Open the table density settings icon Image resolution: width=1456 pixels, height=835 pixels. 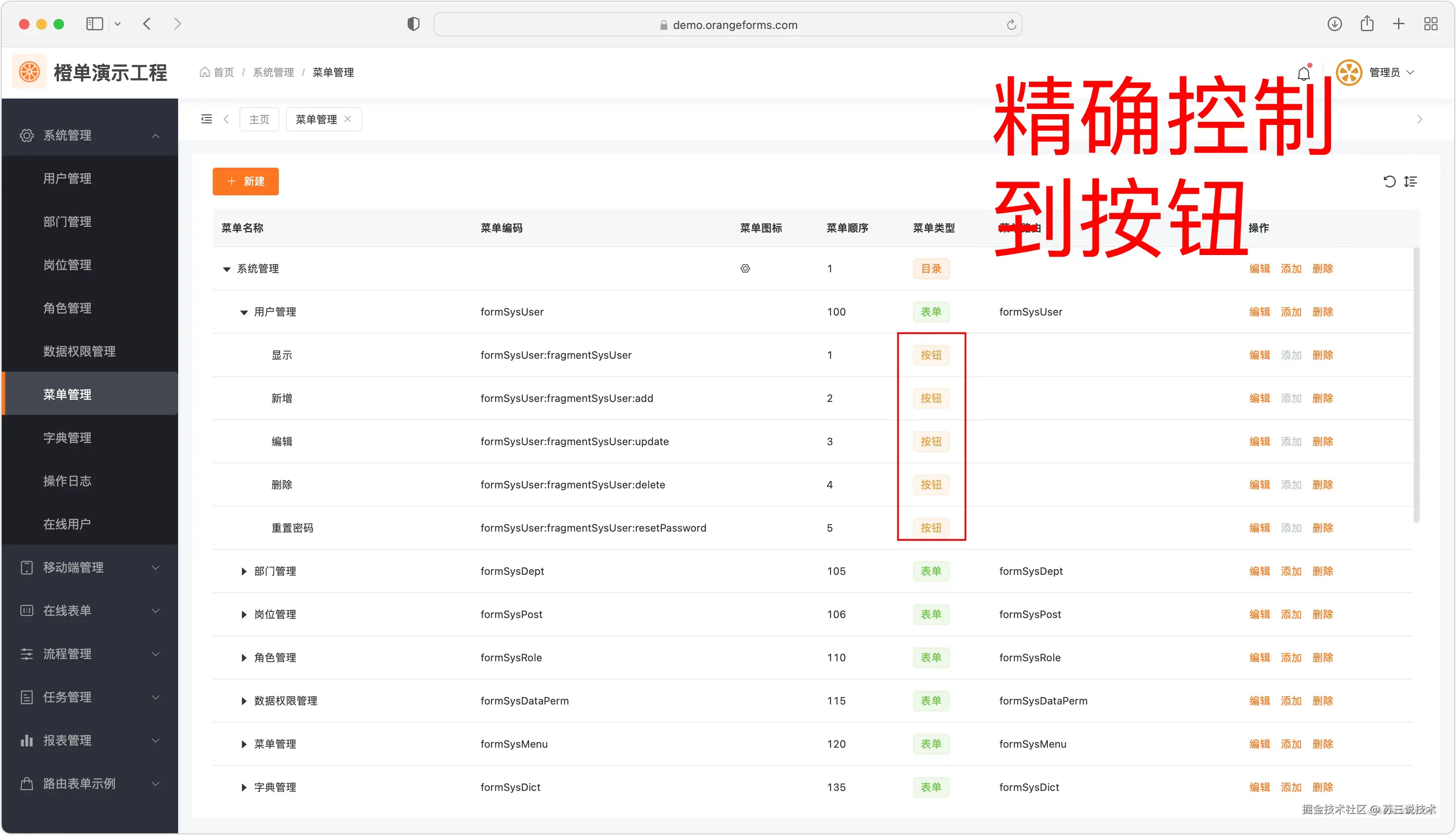pos(1411,182)
